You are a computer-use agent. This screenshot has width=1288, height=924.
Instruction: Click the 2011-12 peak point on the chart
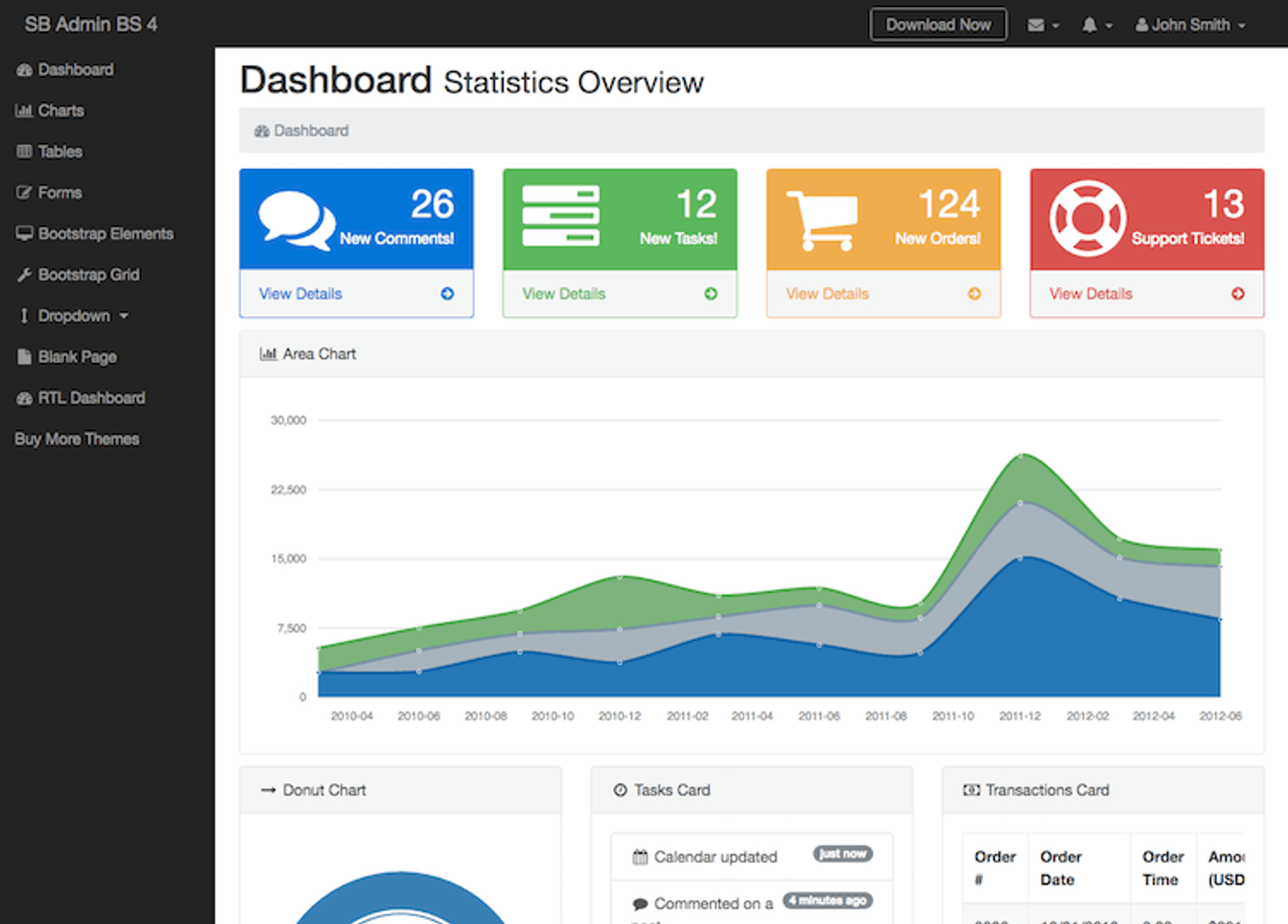click(1020, 455)
